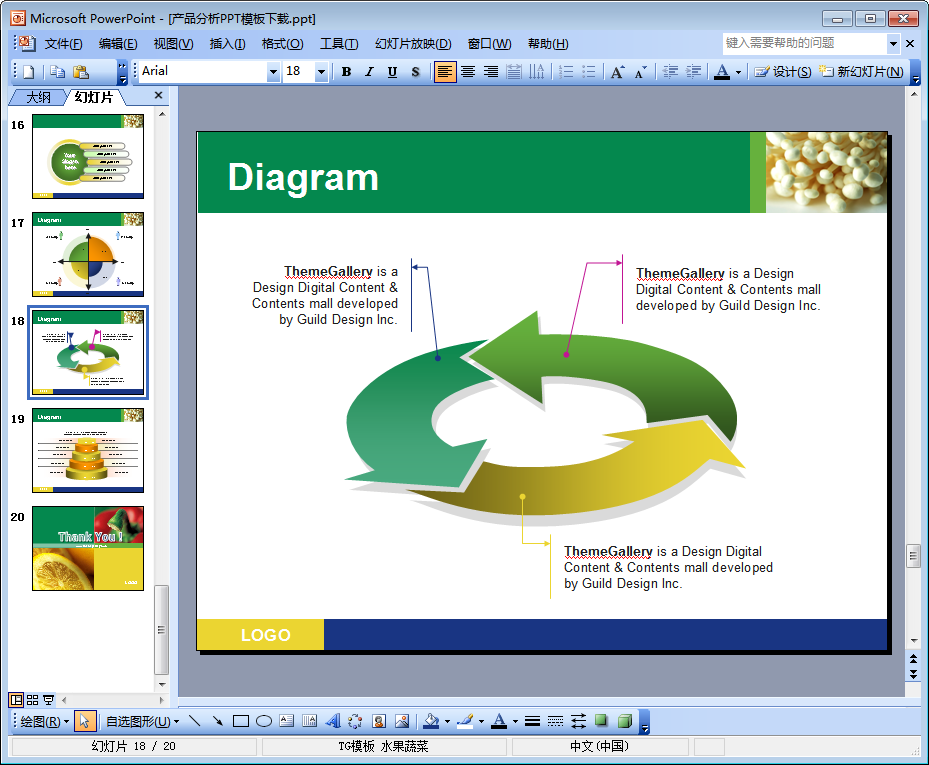Click the Paste clipboard icon
This screenshot has height=765, width=929.
coord(81,72)
